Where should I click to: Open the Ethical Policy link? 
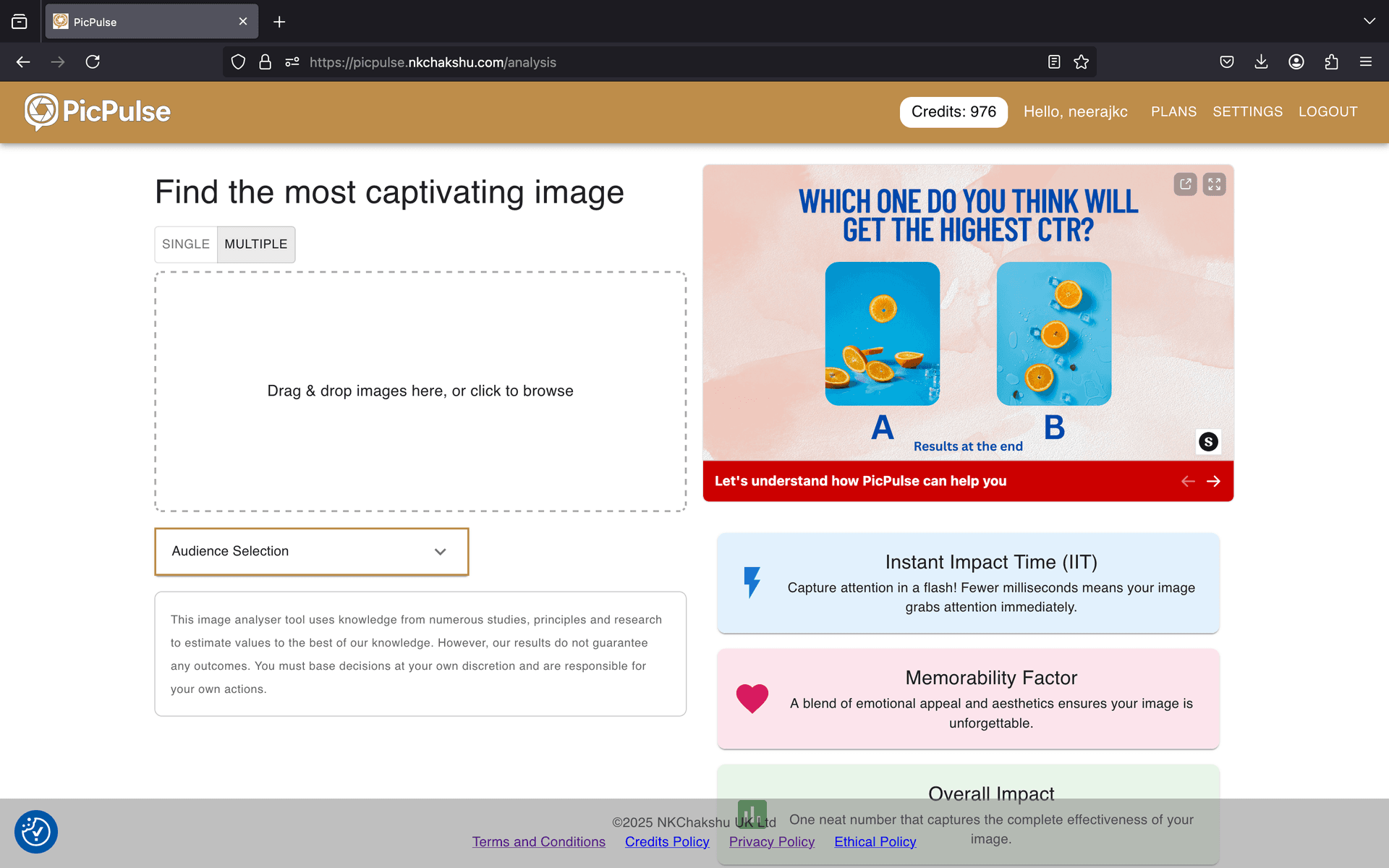pyautogui.click(x=875, y=842)
